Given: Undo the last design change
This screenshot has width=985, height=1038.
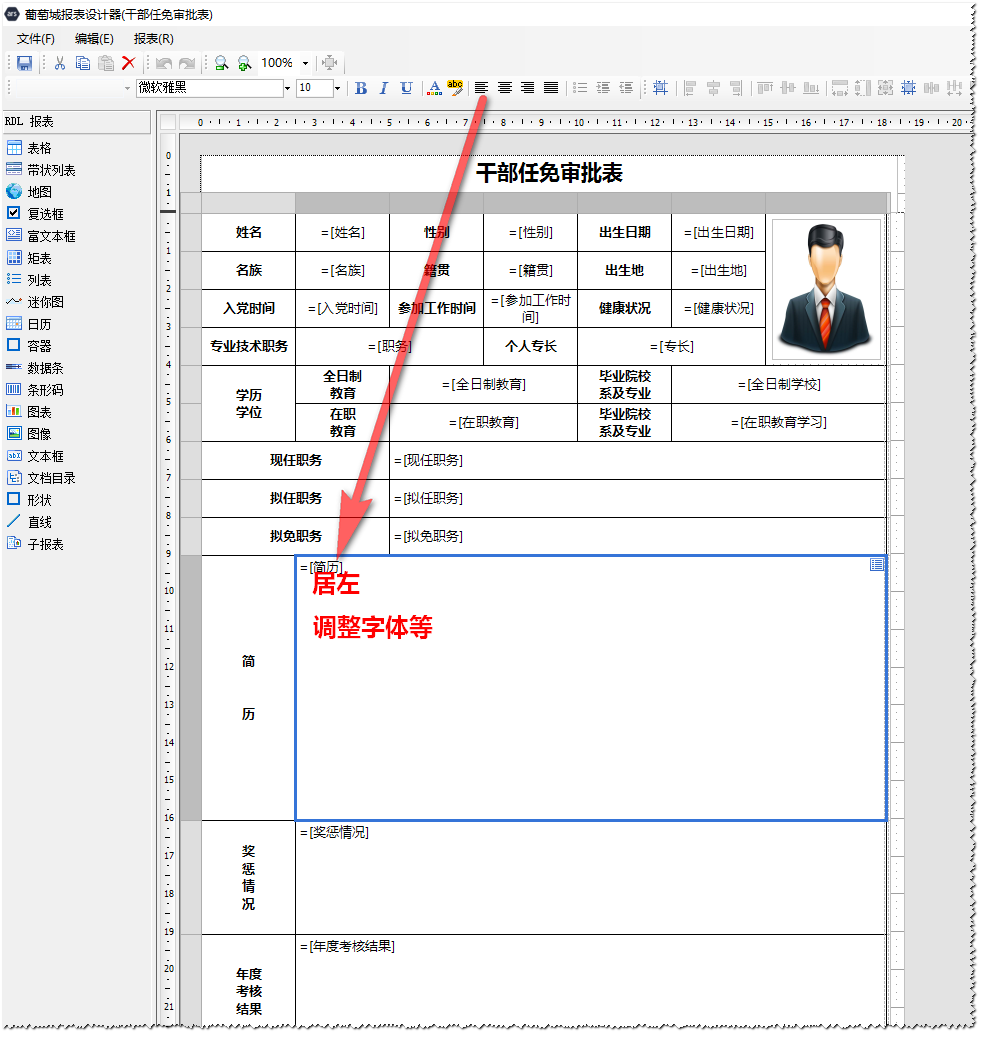Looking at the screenshot, I should pos(164,64).
